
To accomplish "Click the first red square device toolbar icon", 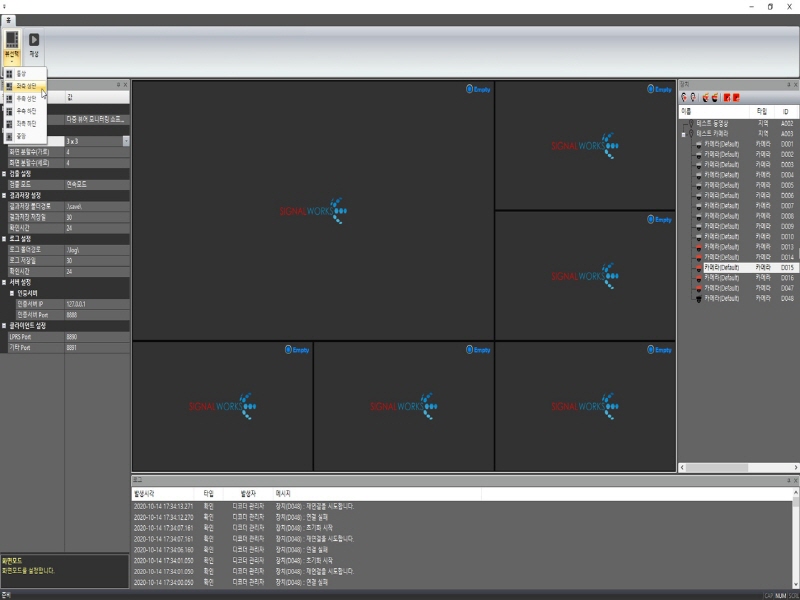I will 727,97.
